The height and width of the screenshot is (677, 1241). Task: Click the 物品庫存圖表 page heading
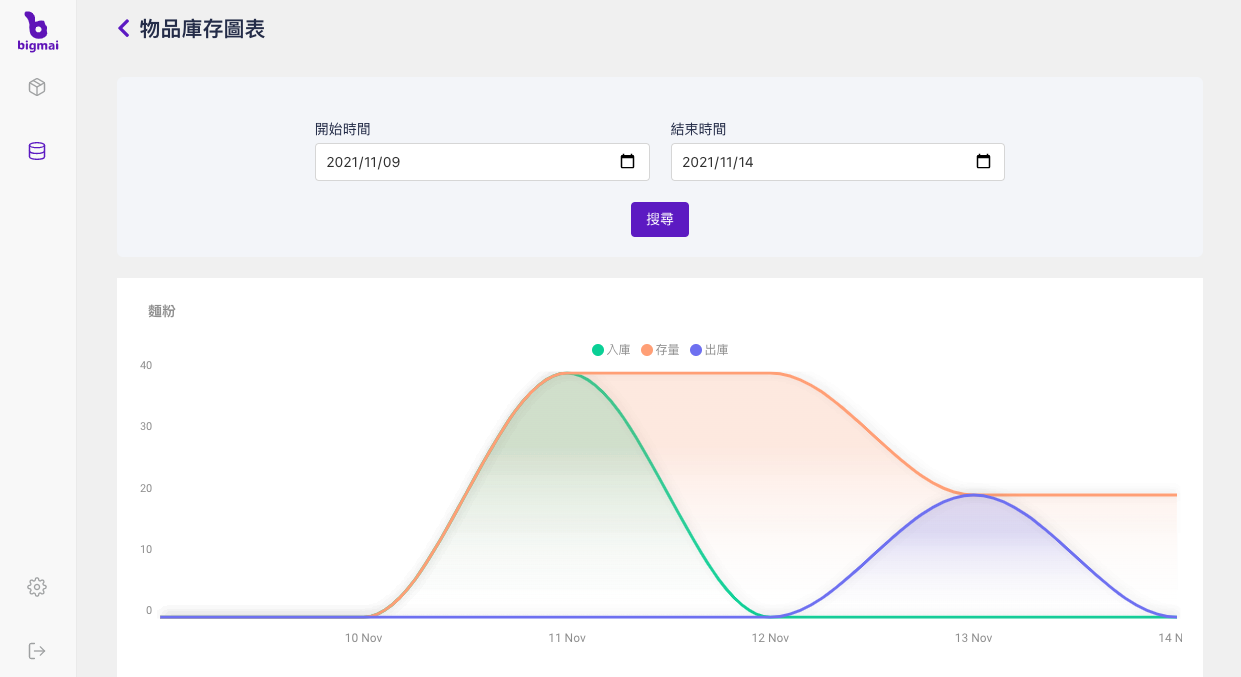click(x=202, y=28)
